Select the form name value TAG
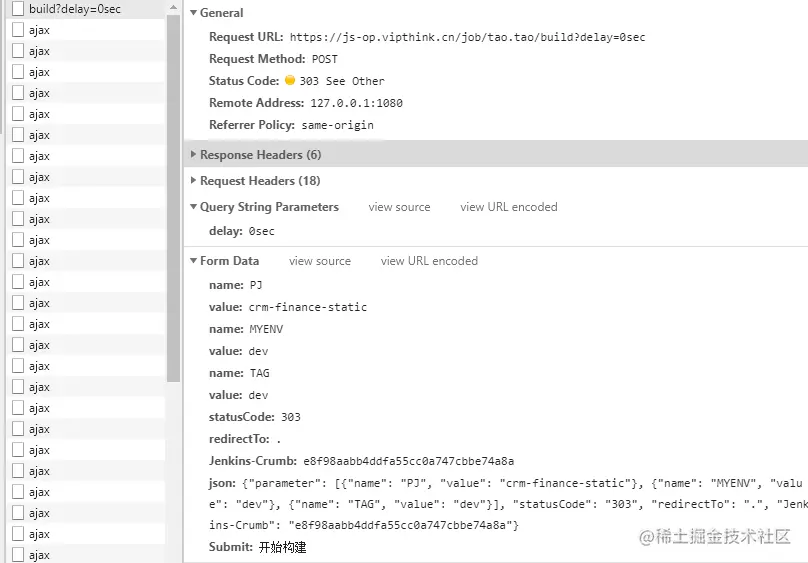 click(260, 373)
